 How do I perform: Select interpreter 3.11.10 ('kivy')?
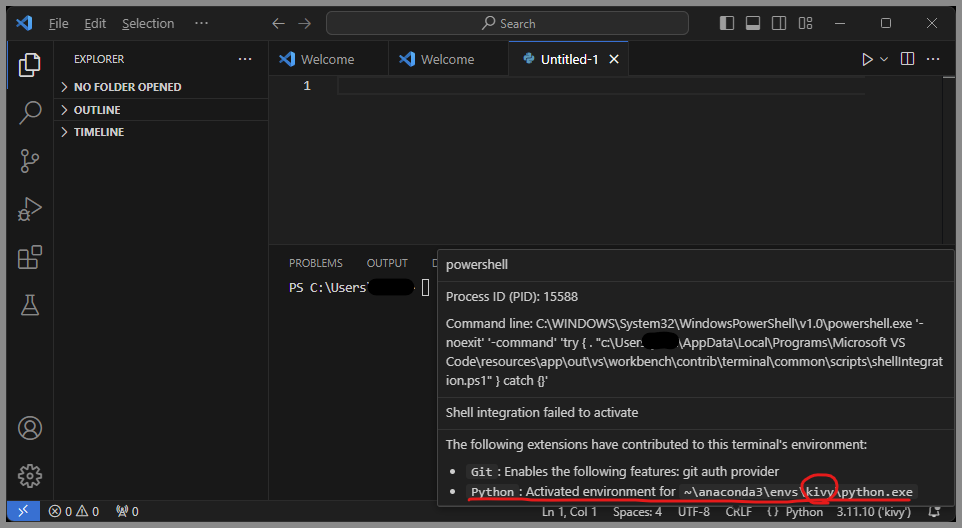[874, 511]
